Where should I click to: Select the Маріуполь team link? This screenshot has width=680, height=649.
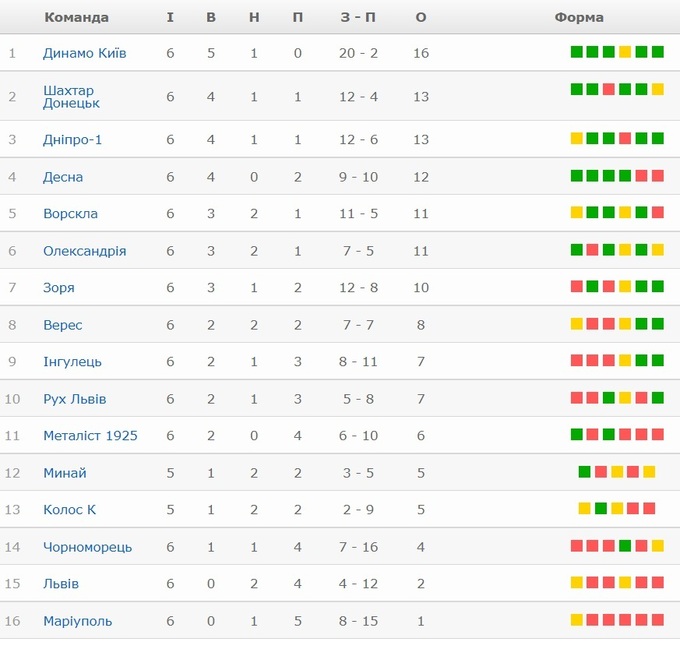click(77, 621)
